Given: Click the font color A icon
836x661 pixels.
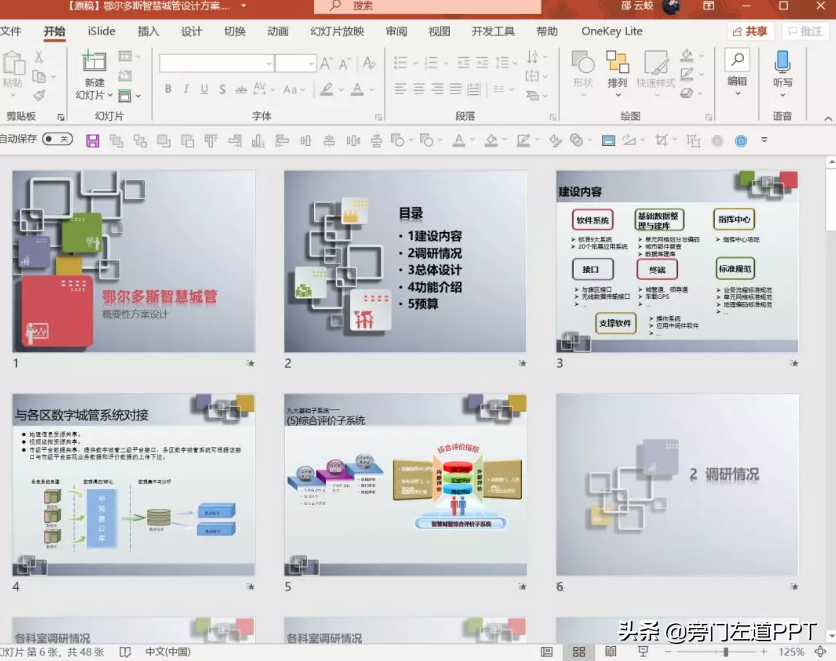Looking at the screenshot, I should coord(357,89).
